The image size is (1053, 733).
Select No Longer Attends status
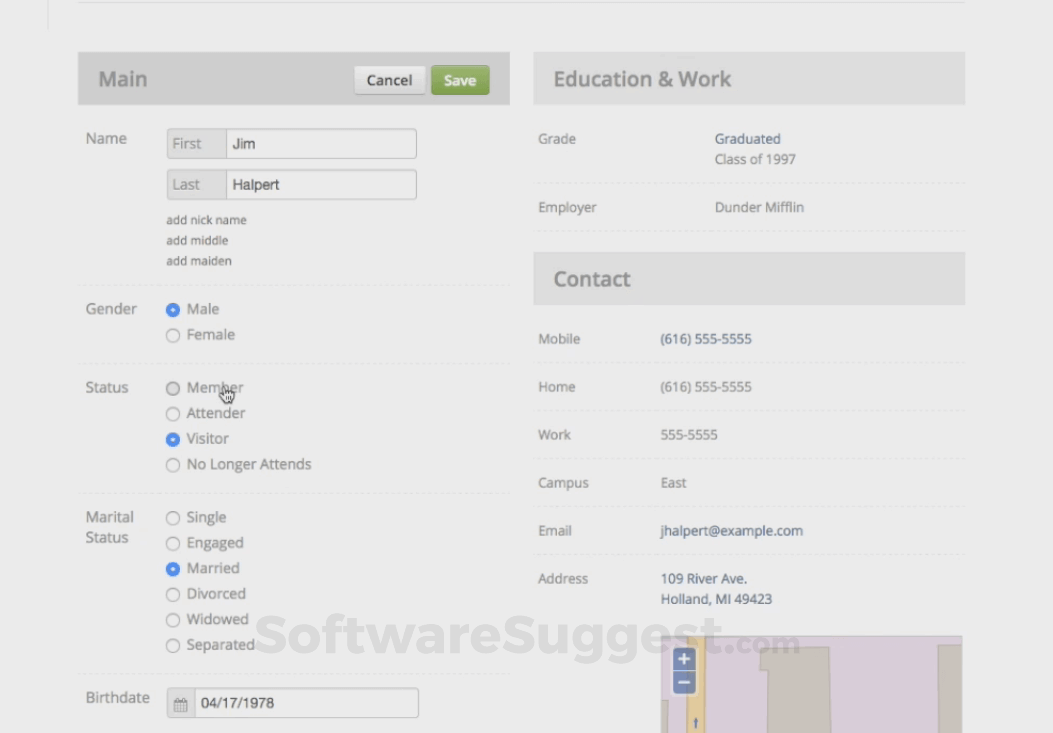click(x=172, y=464)
